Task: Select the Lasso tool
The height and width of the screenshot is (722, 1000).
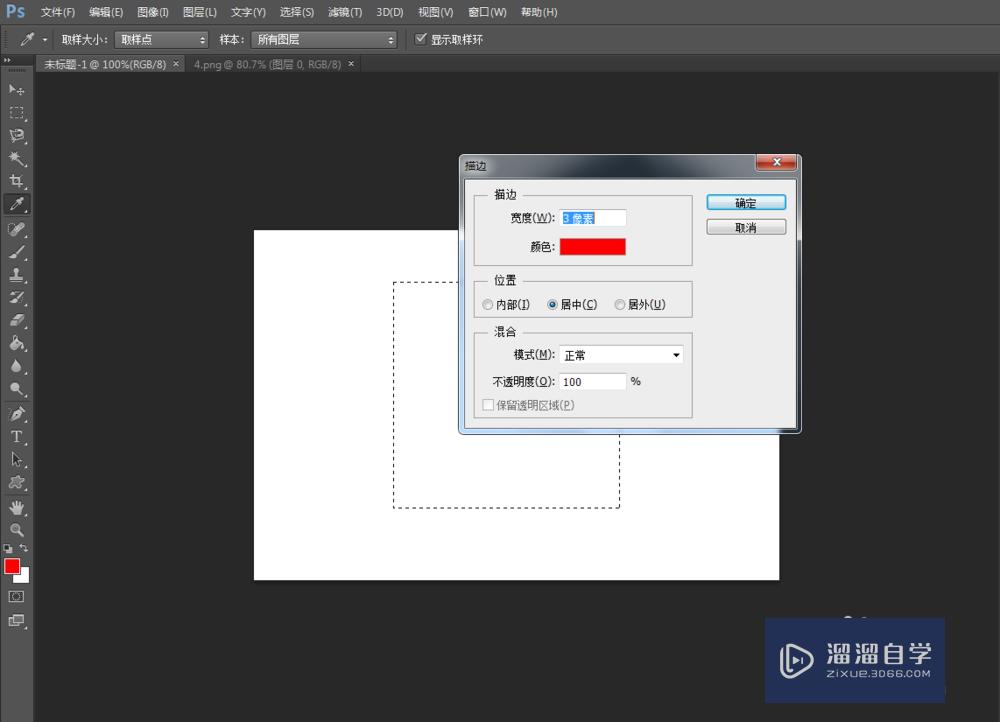Action: pos(17,136)
